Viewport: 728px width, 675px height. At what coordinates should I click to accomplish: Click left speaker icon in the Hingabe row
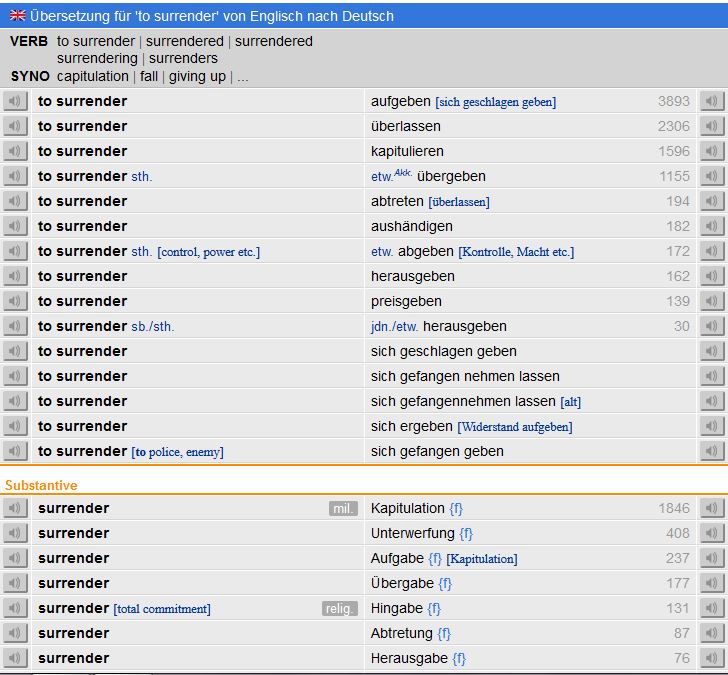pyautogui.click(x=15, y=608)
